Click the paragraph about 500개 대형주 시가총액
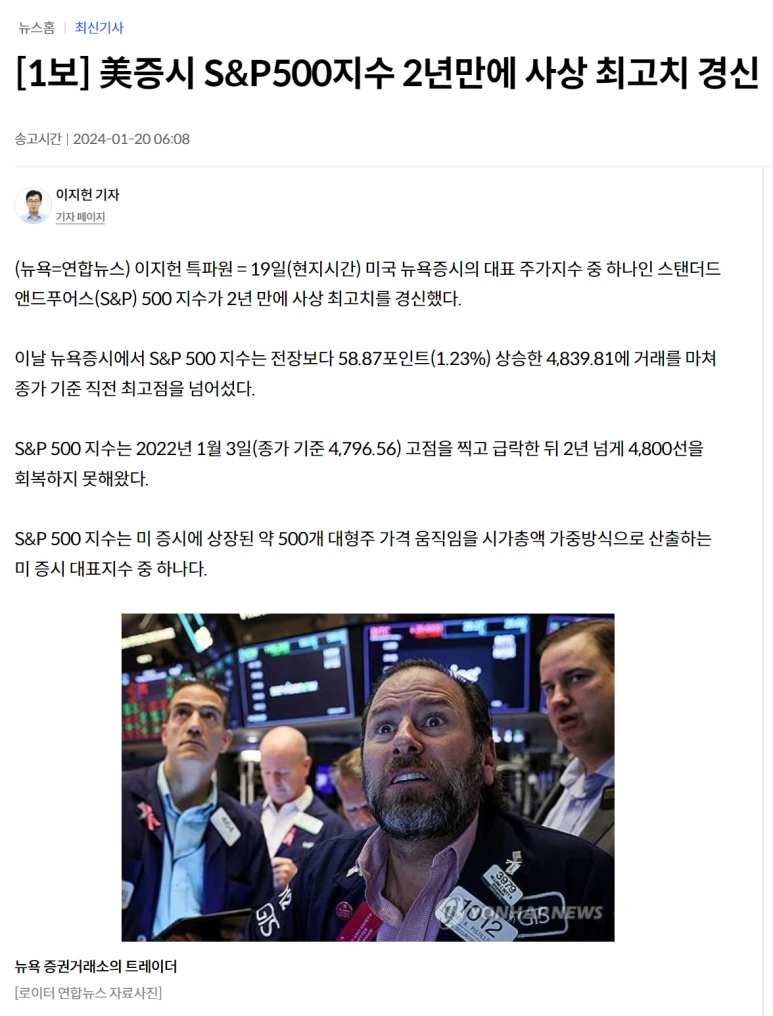 coord(363,553)
